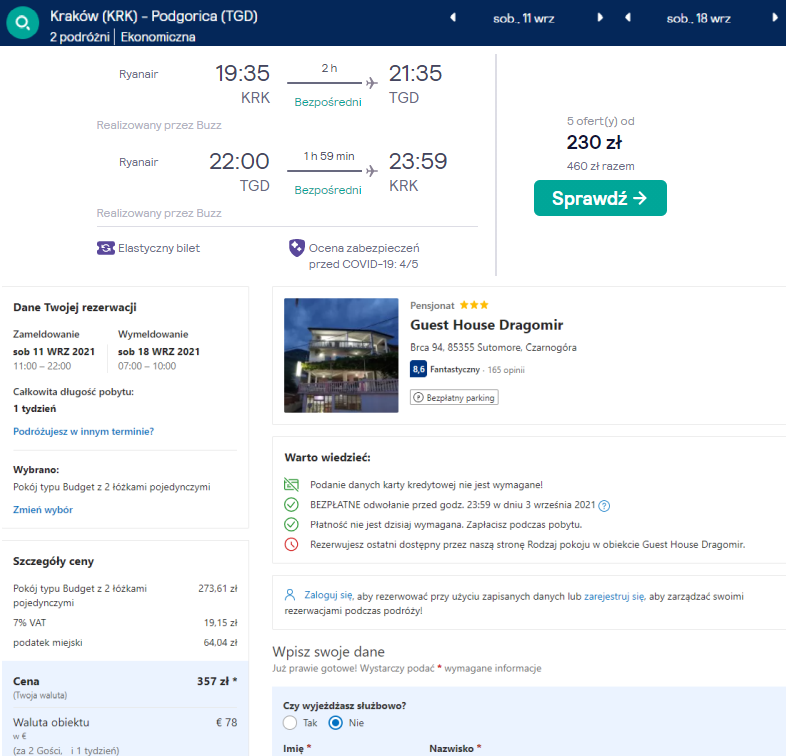
Task: Click the Kraków (KRK) – Podgorica (TGD) route
Action: coord(154,16)
